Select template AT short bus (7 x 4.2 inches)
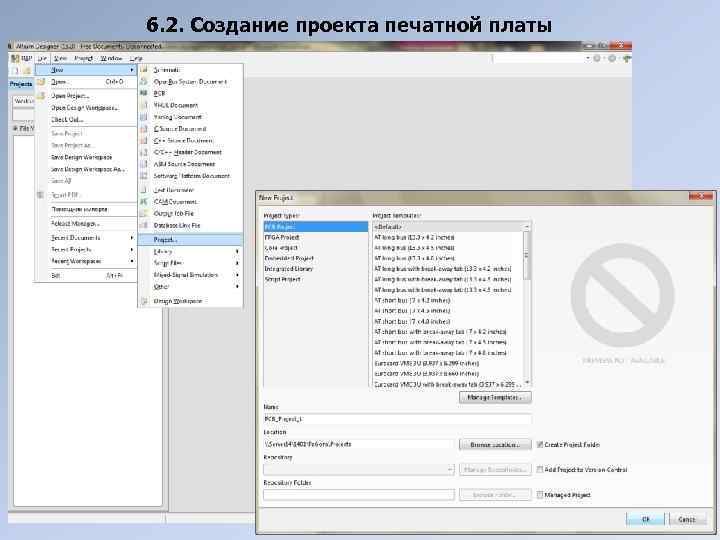The width and height of the screenshot is (720, 540). pyautogui.click(x=412, y=301)
